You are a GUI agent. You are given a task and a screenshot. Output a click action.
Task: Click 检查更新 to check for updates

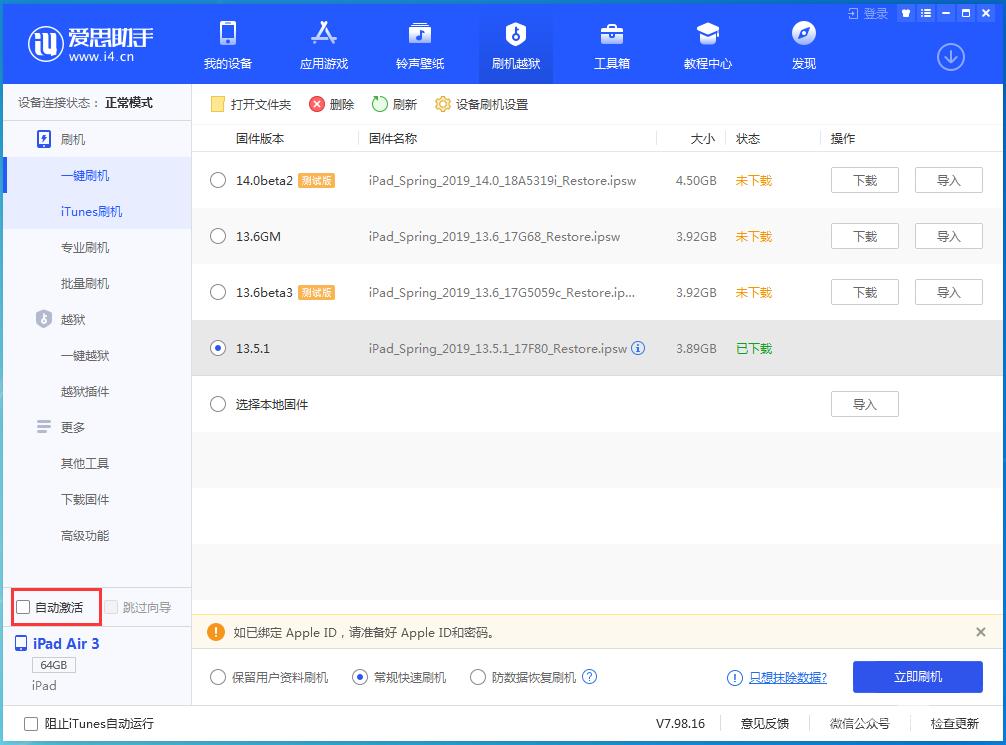(x=953, y=723)
